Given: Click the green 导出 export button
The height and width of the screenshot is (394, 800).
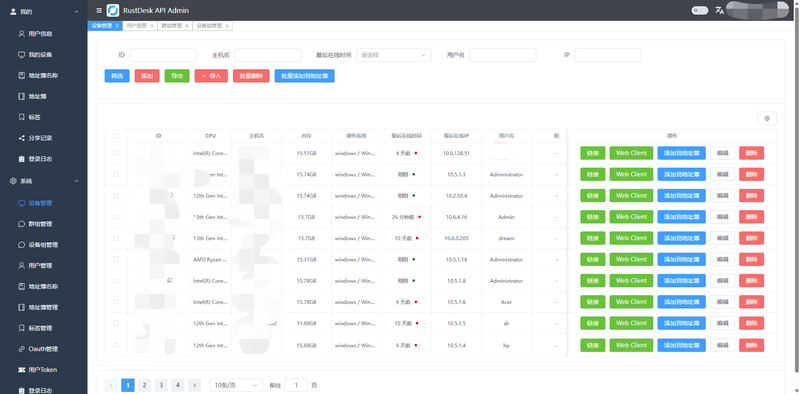Looking at the screenshot, I should (177, 76).
